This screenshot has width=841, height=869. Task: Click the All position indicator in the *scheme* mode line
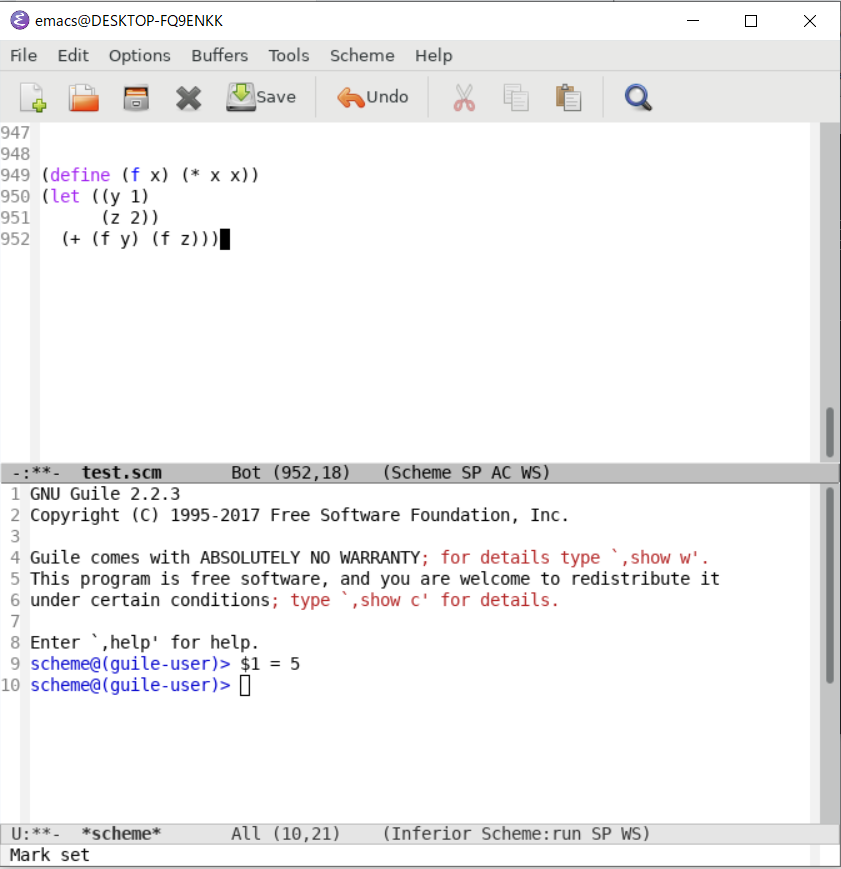tap(246, 834)
